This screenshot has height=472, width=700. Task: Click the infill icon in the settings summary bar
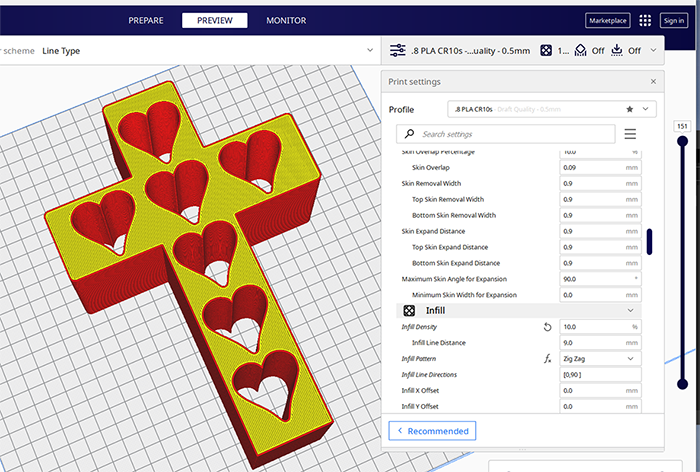coord(546,50)
